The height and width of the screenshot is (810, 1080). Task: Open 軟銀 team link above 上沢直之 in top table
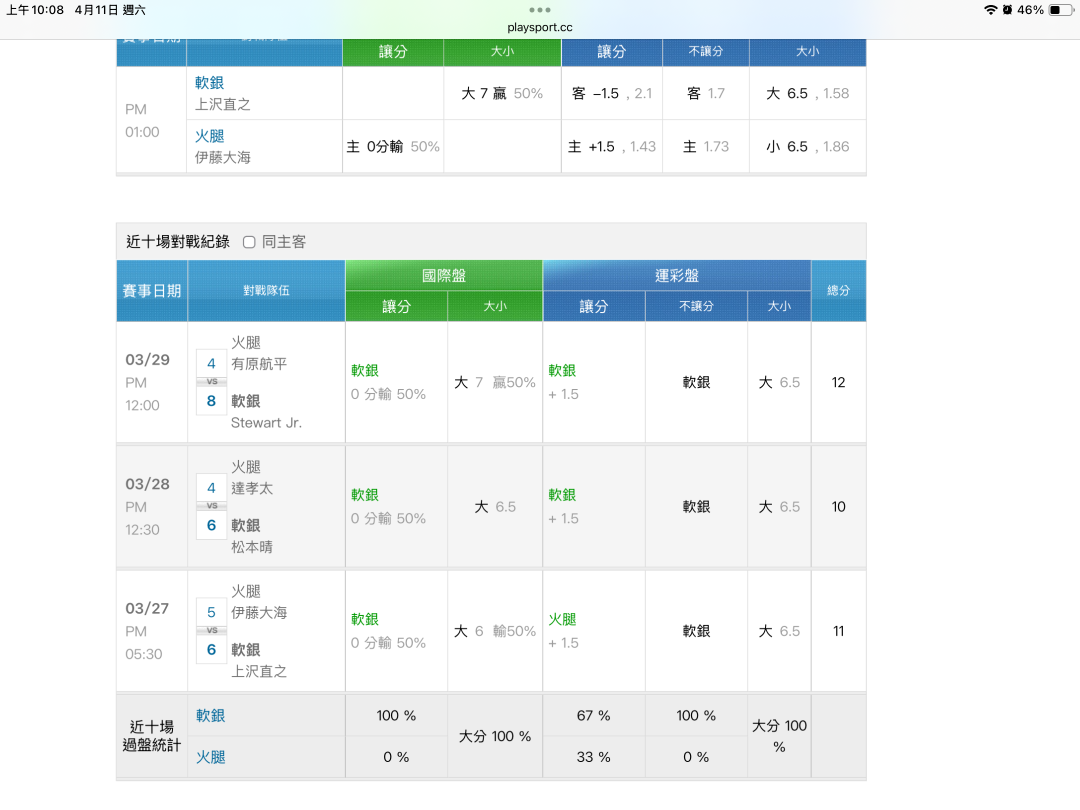(210, 83)
